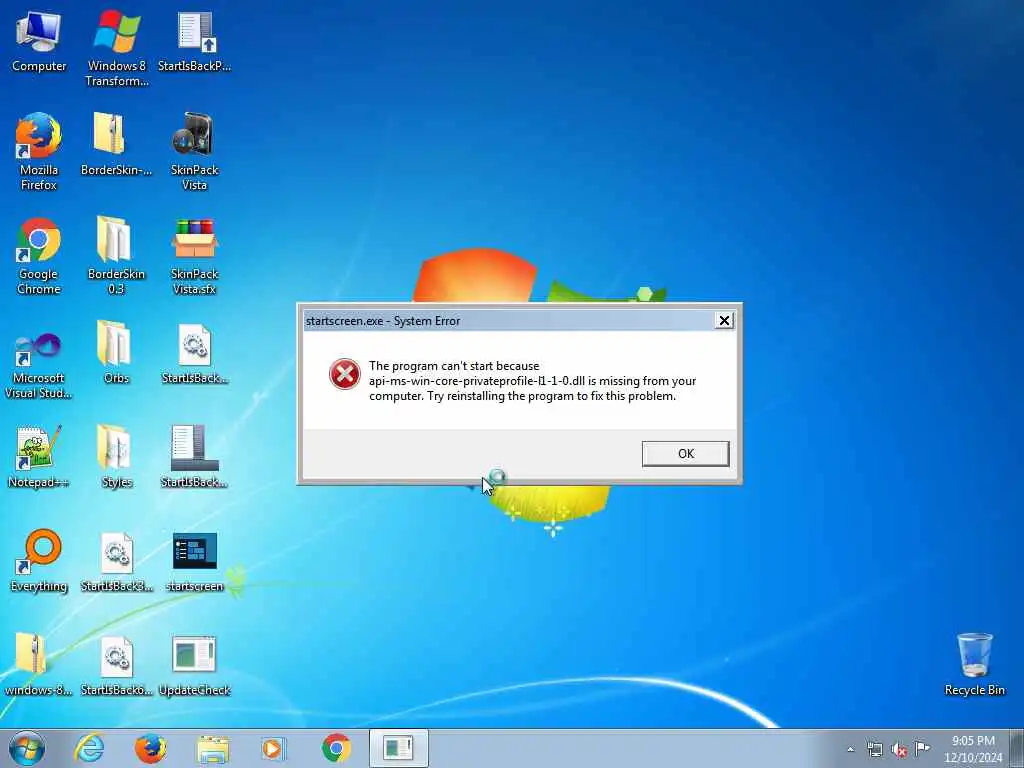
Task: Click the Show desktop strip
Action: pyautogui.click(x=1016, y=748)
